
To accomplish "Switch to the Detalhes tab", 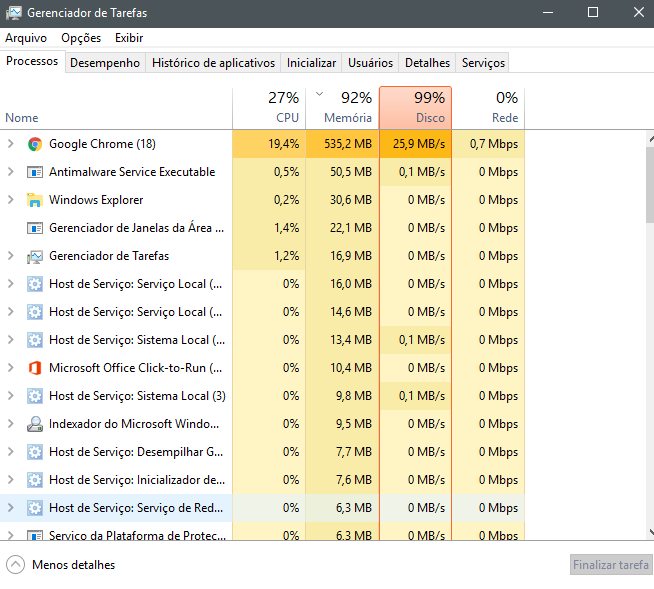I will point(427,63).
